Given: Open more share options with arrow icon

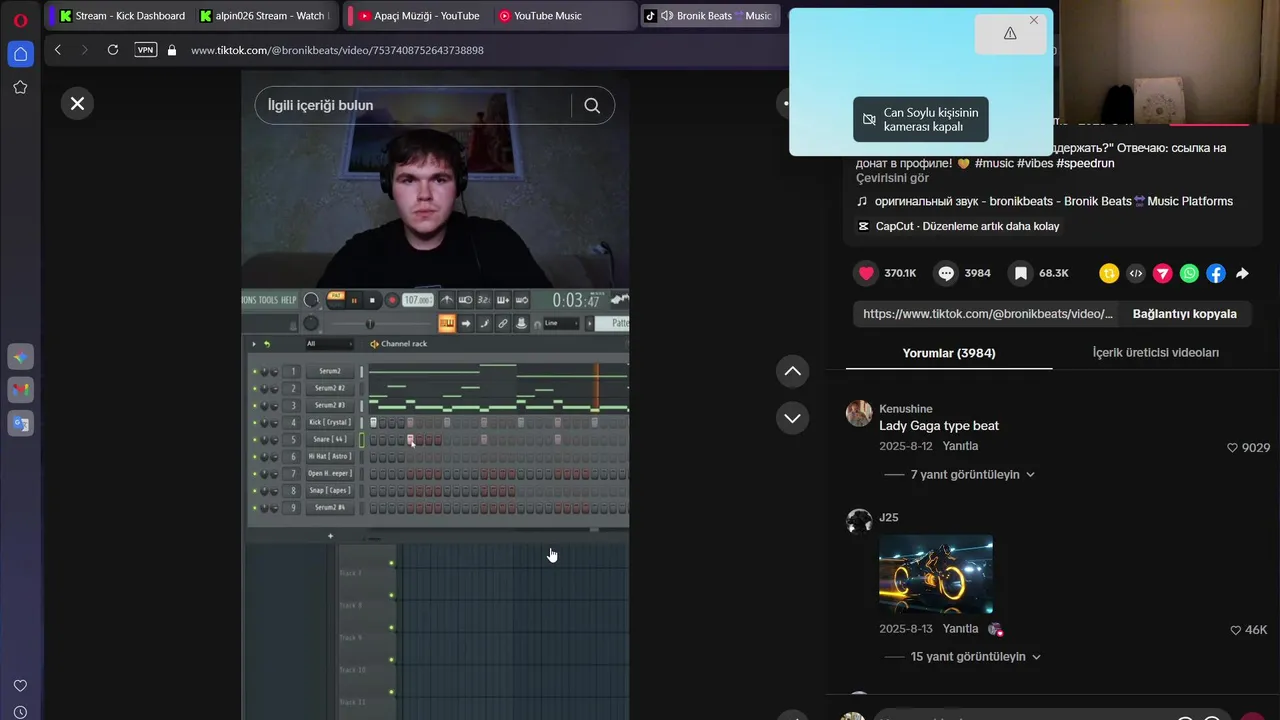Looking at the screenshot, I should pyautogui.click(x=1242, y=273).
